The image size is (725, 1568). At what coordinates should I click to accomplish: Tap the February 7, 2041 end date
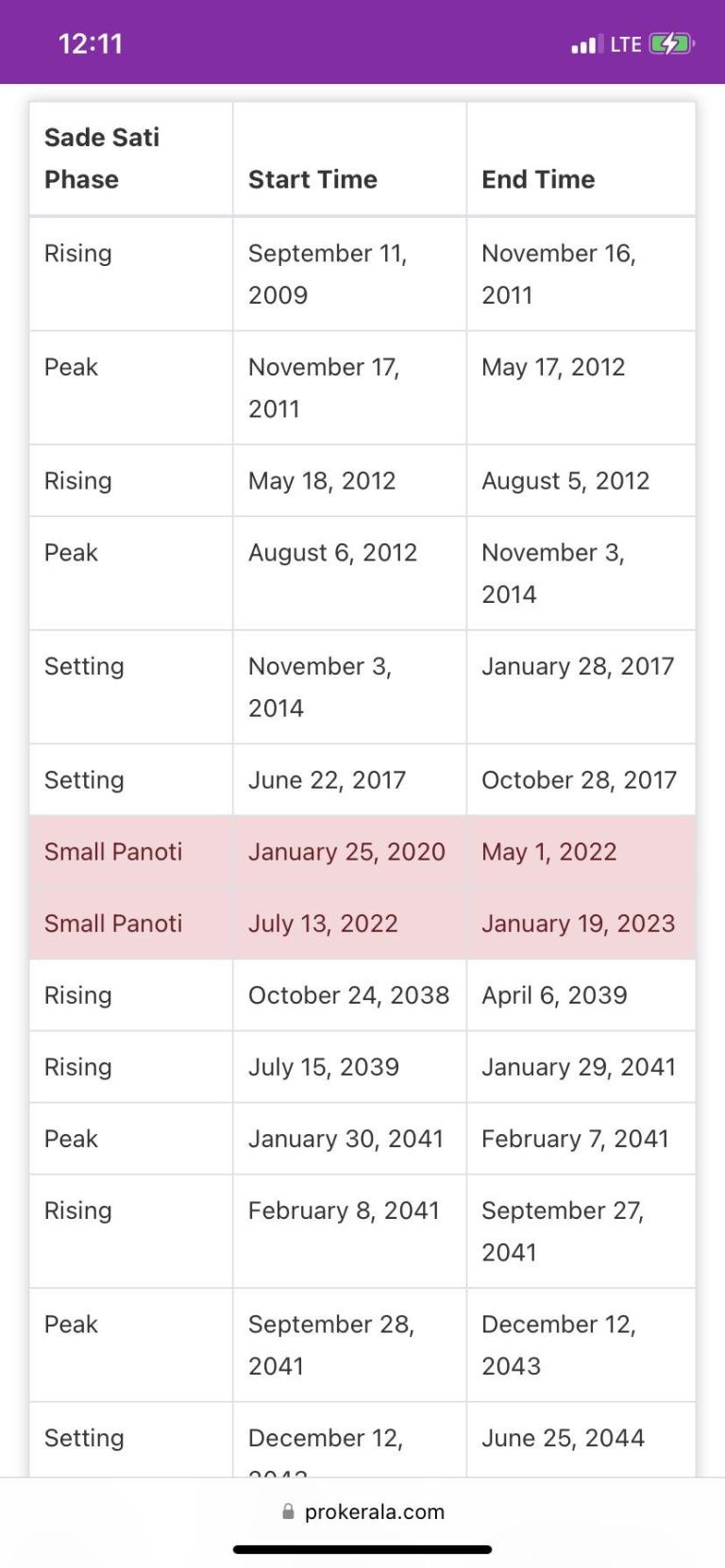pyautogui.click(x=575, y=1139)
